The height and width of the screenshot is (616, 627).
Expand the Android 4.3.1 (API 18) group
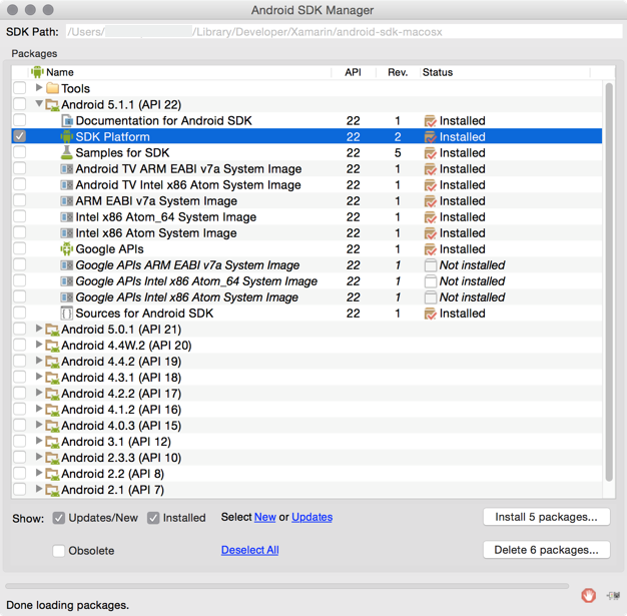pos(39,376)
